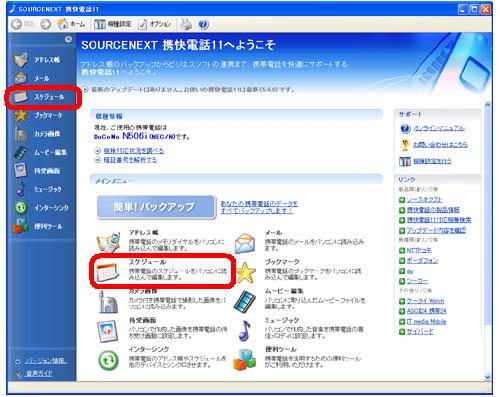Open 携快電話の製品情報 link
The height and width of the screenshot is (397, 500).
pos(433,210)
